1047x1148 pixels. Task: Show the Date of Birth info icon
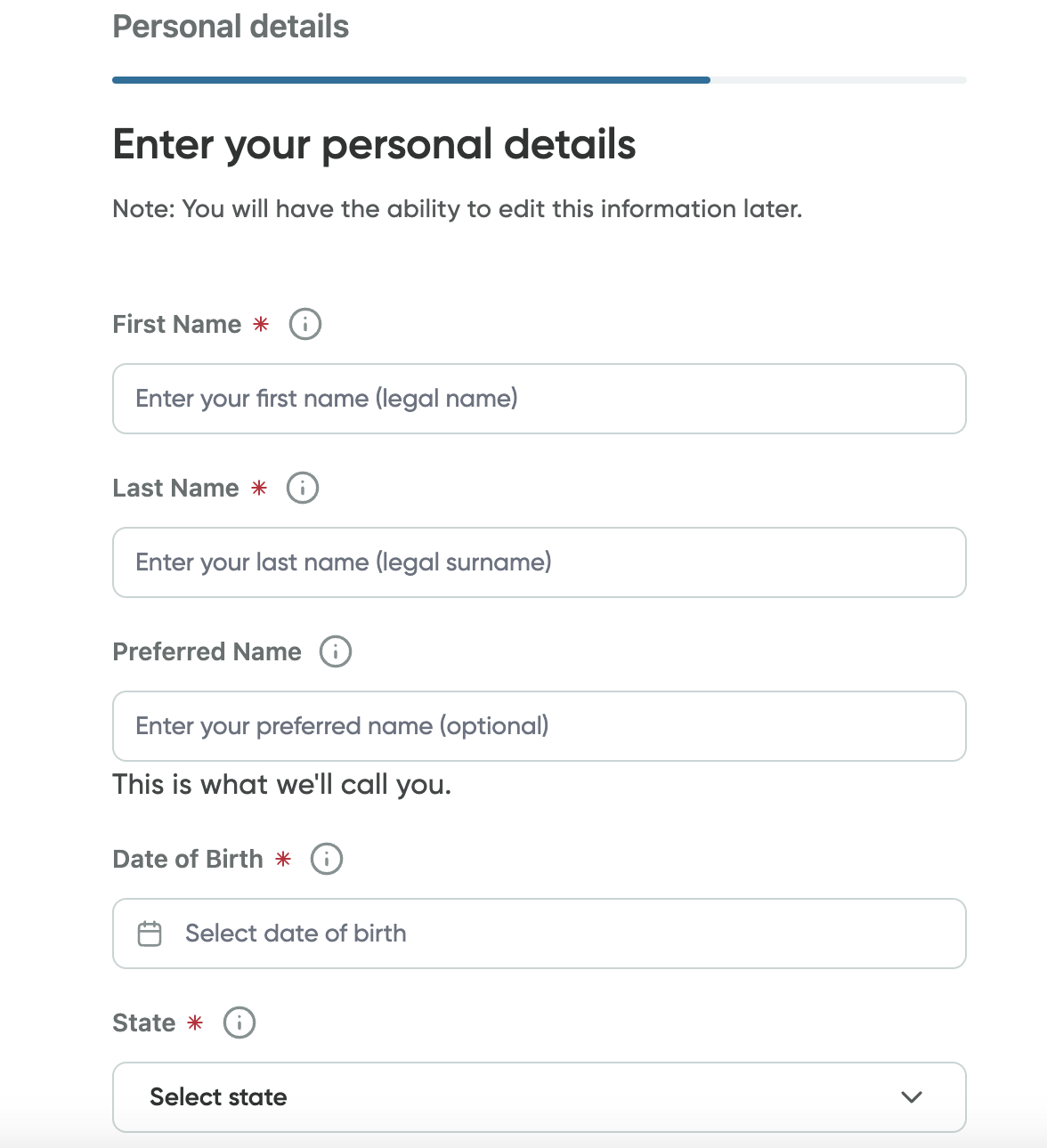[x=327, y=859]
